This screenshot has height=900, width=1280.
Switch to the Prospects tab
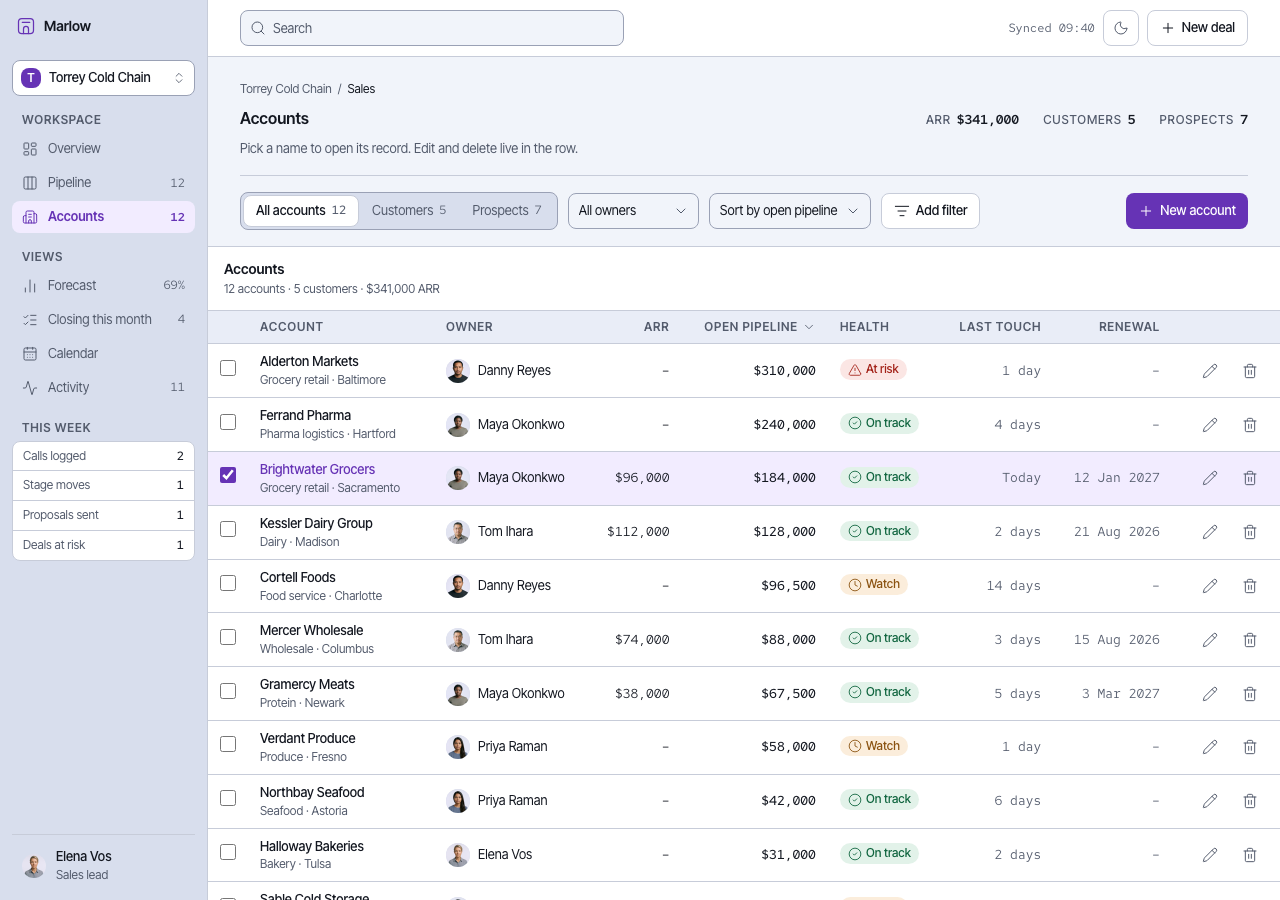click(x=507, y=211)
